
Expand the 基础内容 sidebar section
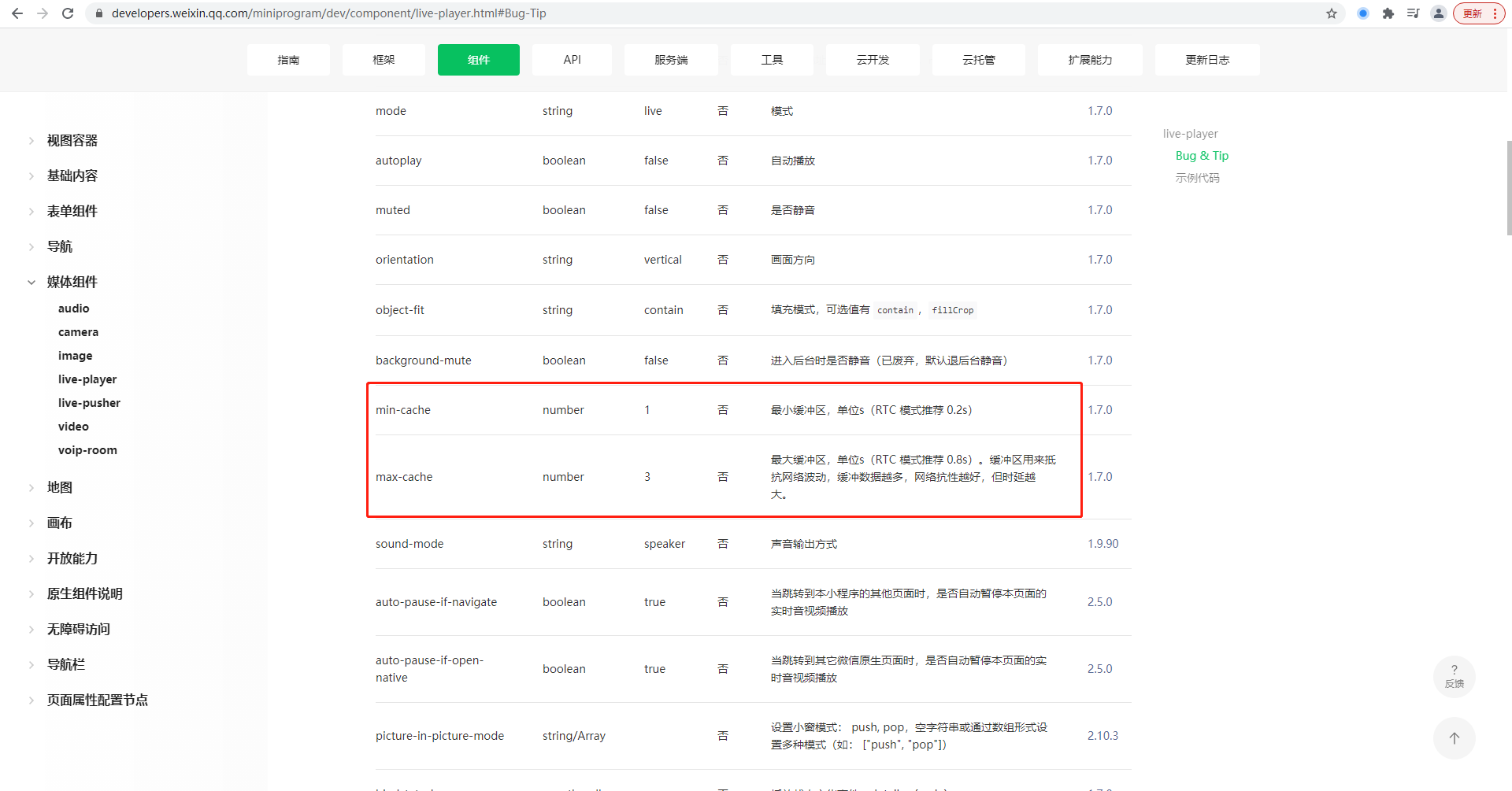coord(72,176)
